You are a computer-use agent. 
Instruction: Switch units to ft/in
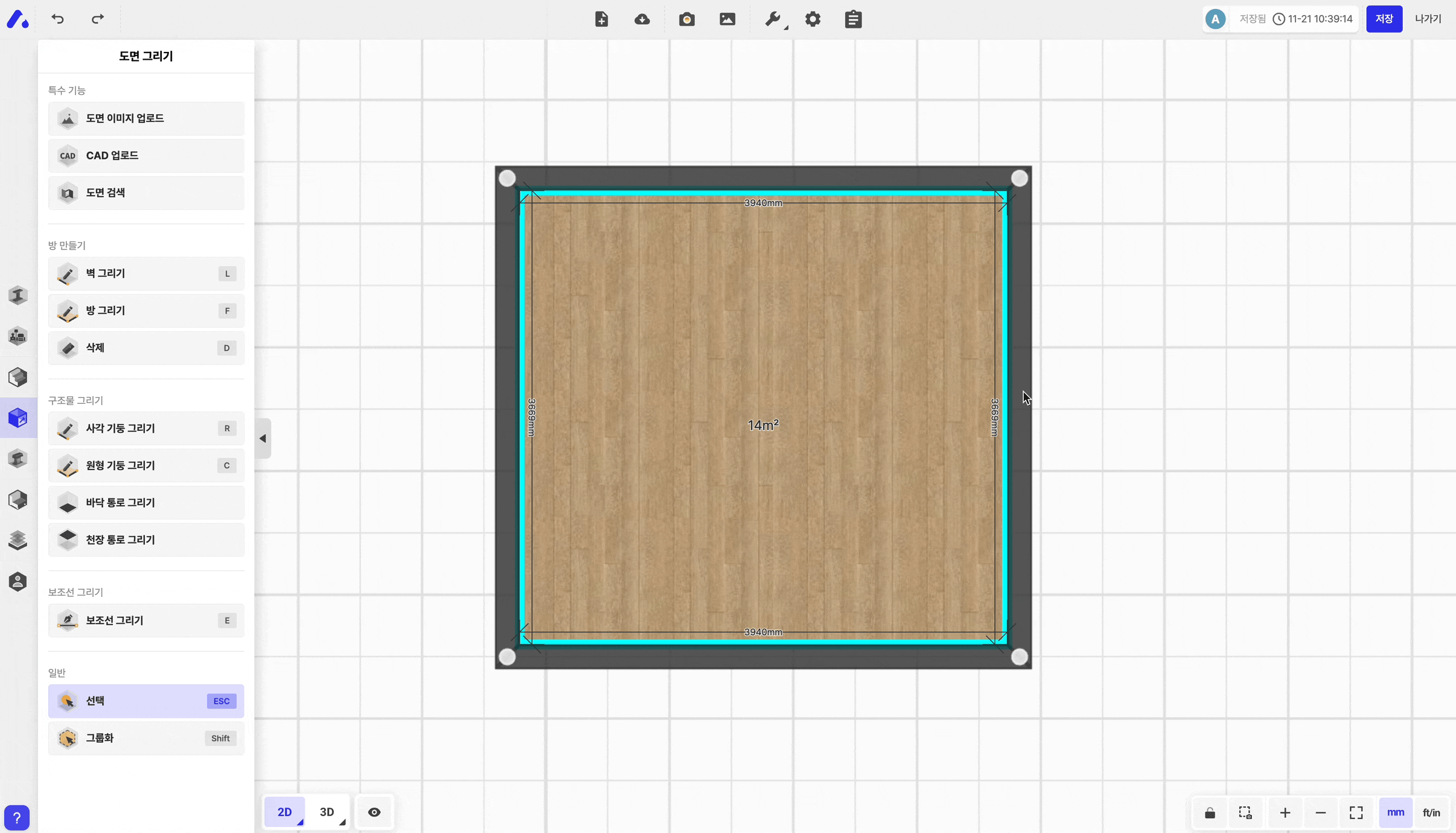pyautogui.click(x=1431, y=812)
